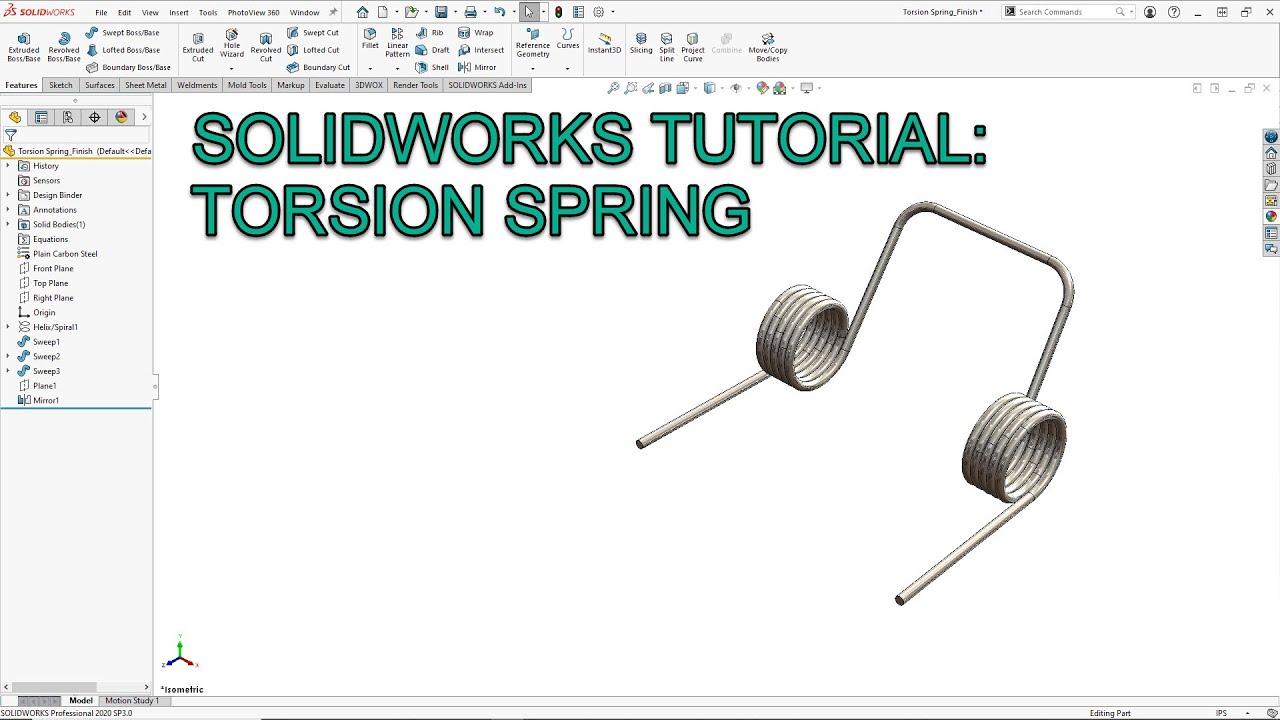The width and height of the screenshot is (1280, 720).
Task: Choose Lofted Boss/Base feature
Action: [122, 50]
